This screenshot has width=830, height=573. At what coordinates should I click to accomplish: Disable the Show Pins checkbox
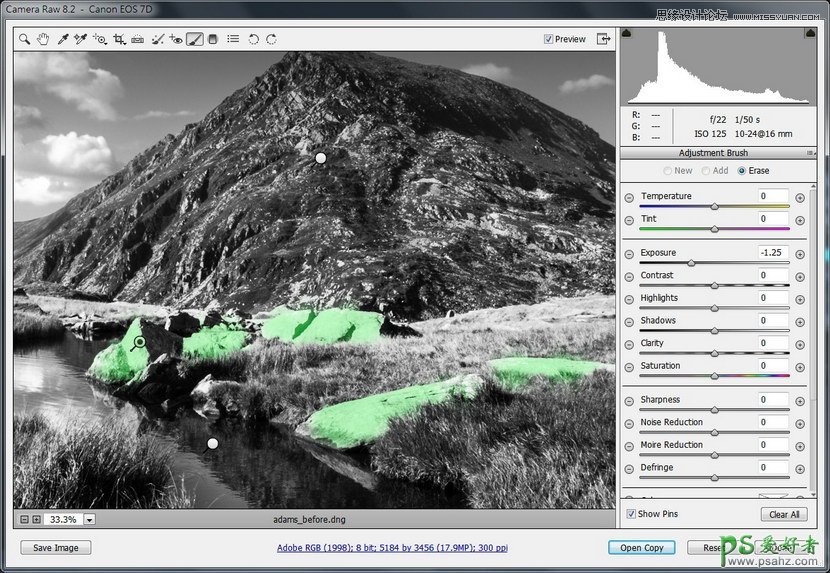[x=630, y=514]
